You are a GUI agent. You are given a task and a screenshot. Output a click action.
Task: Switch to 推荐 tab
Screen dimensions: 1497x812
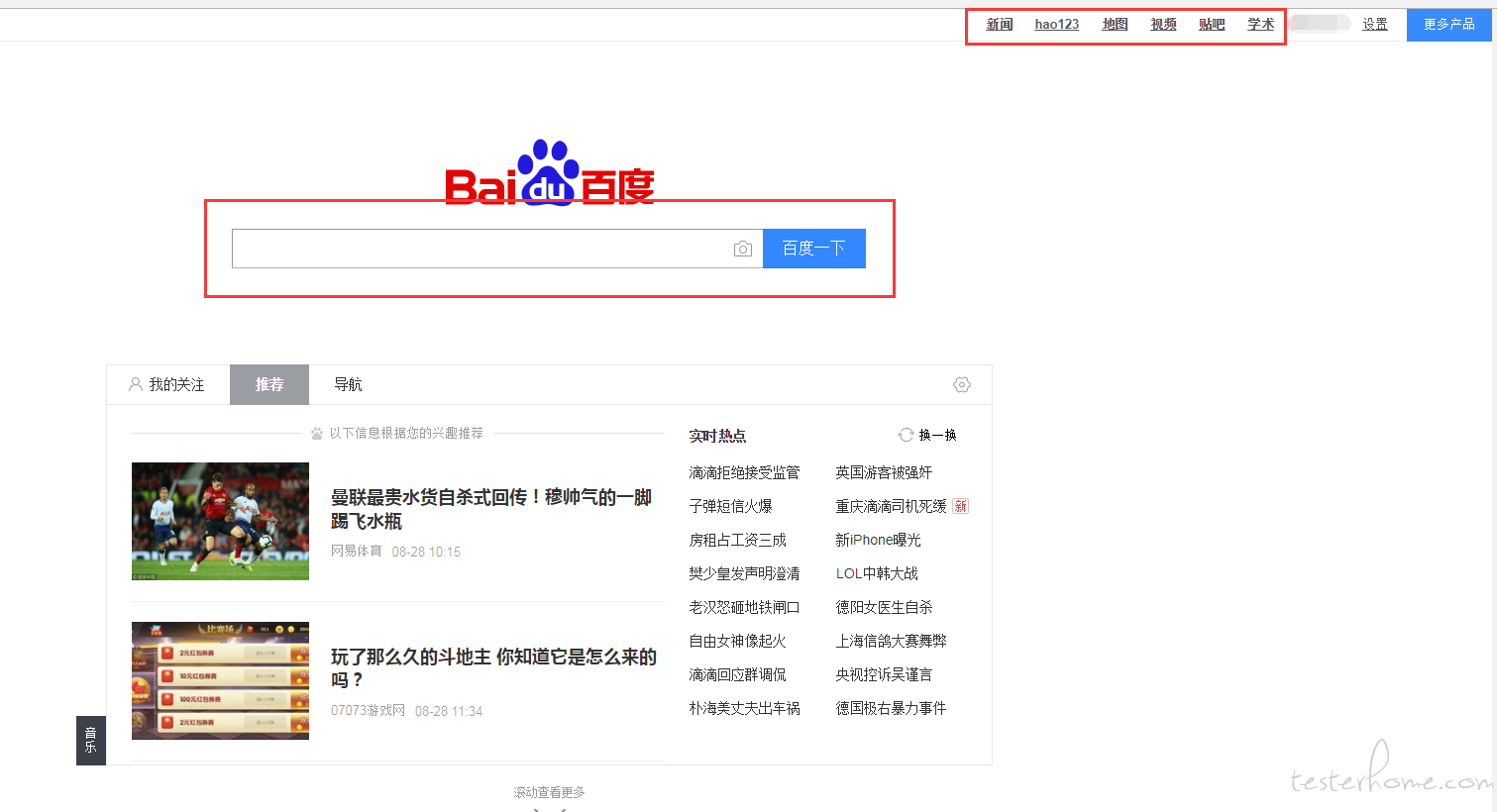(x=269, y=384)
